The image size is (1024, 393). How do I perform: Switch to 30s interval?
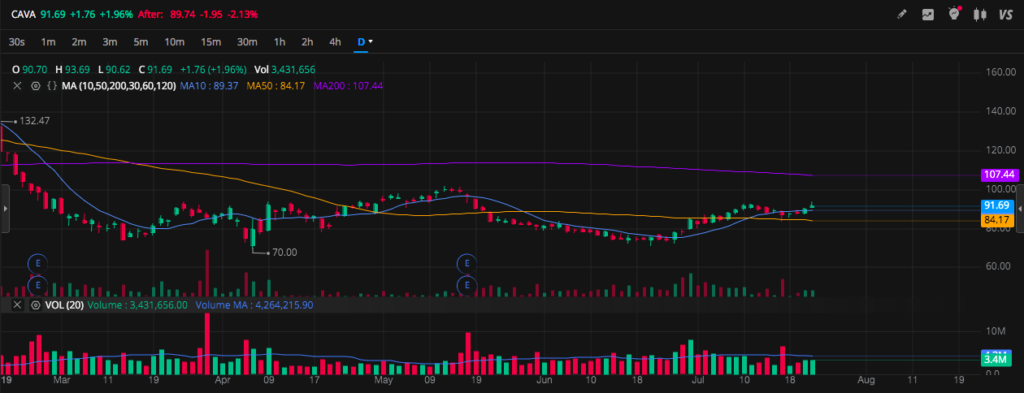(x=16, y=42)
